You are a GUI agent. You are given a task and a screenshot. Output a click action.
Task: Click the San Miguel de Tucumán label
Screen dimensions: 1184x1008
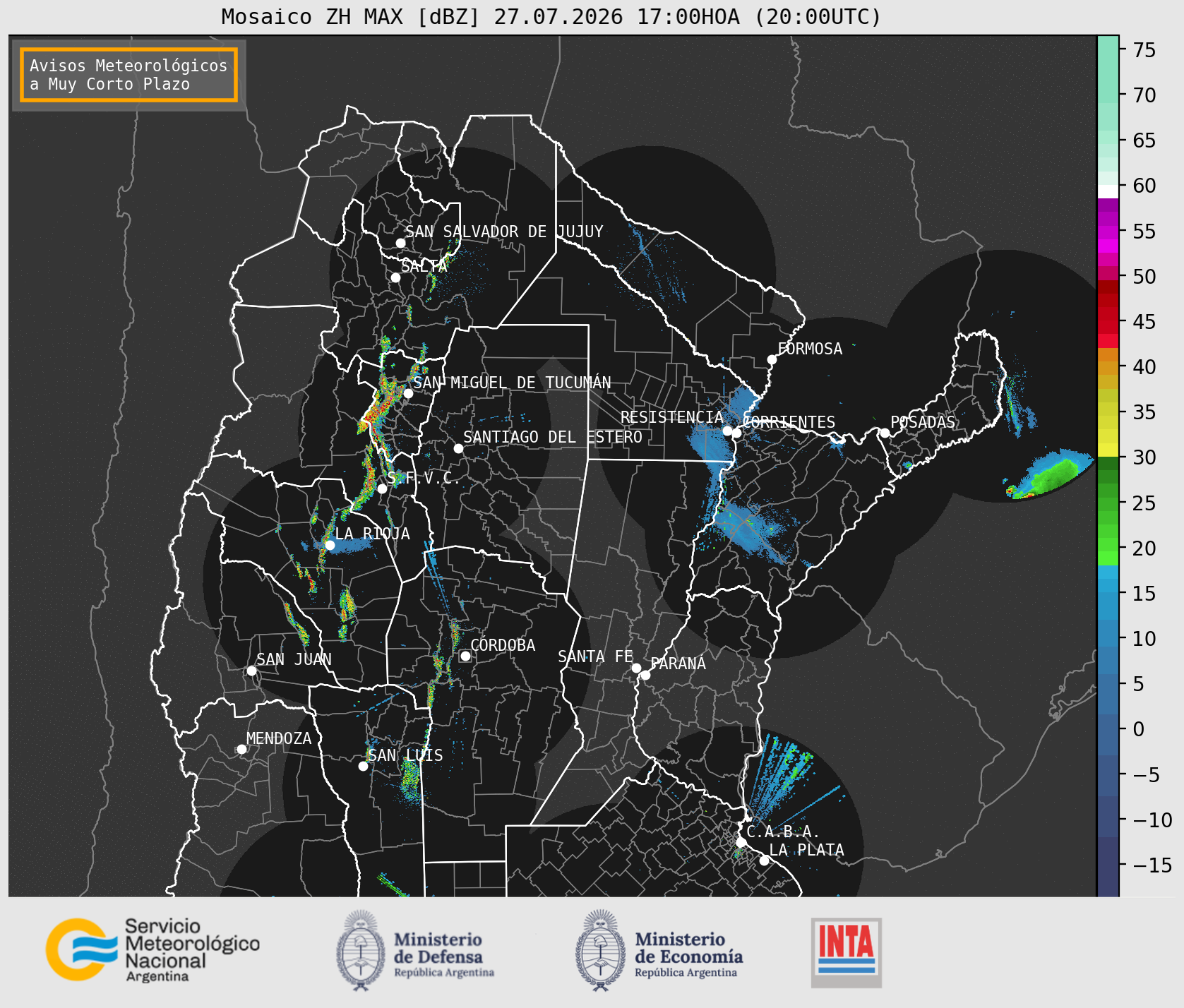(513, 383)
